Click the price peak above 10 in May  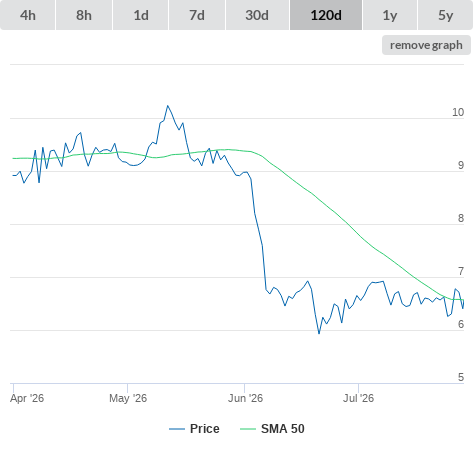tap(168, 106)
